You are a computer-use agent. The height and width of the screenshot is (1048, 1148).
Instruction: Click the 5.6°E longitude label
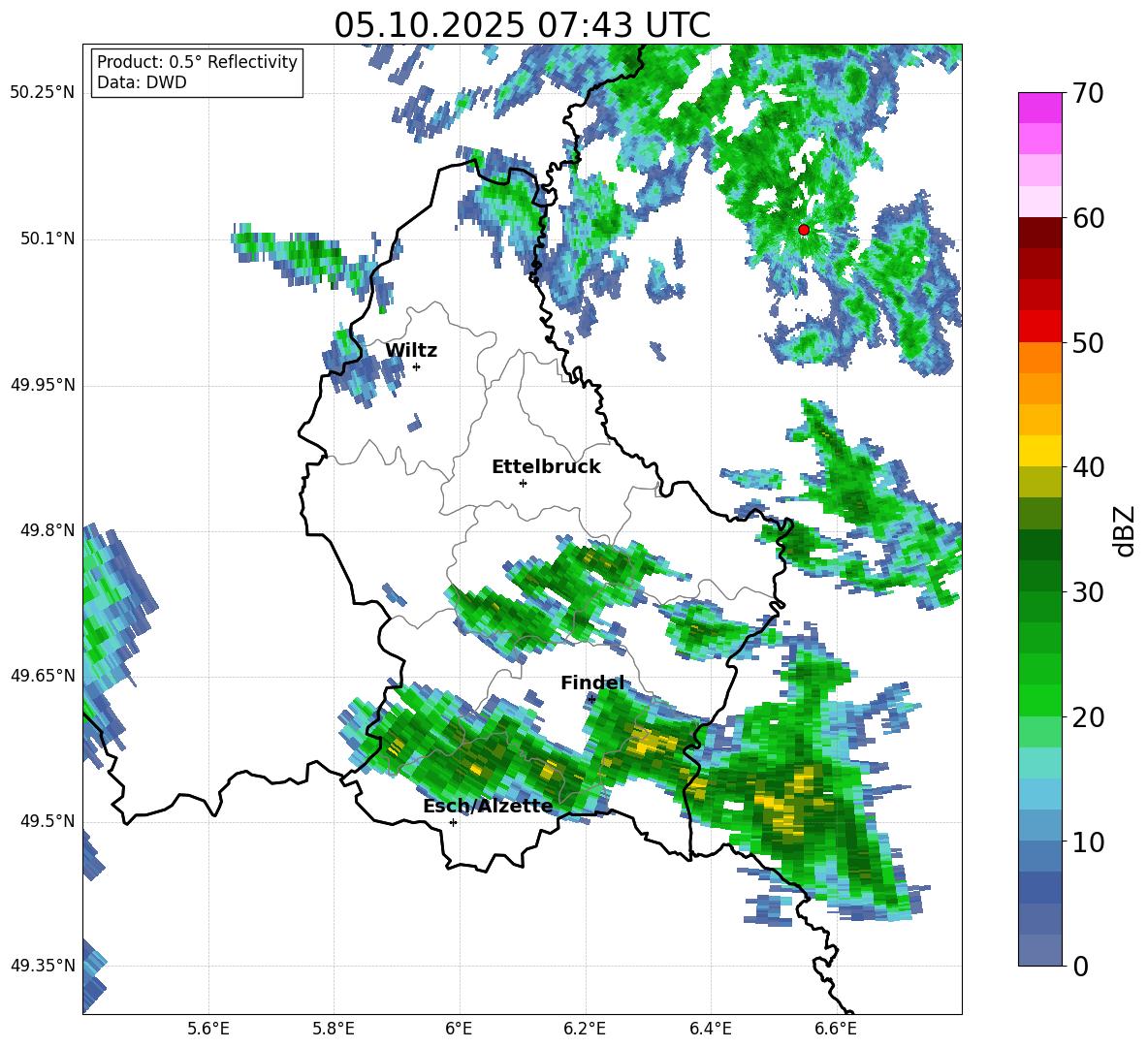tap(208, 1029)
